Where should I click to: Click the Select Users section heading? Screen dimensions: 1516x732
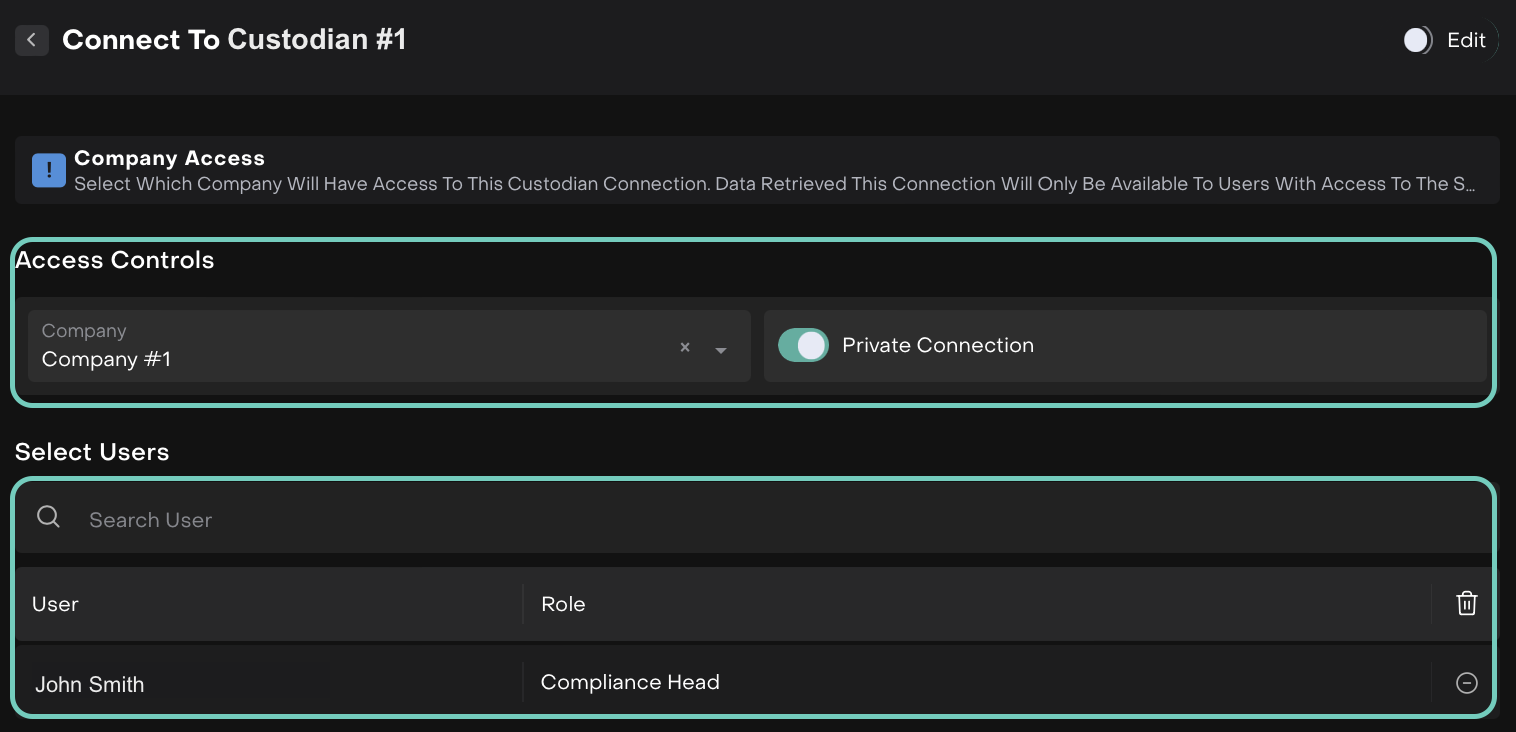pyautogui.click(x=92, y=452)
